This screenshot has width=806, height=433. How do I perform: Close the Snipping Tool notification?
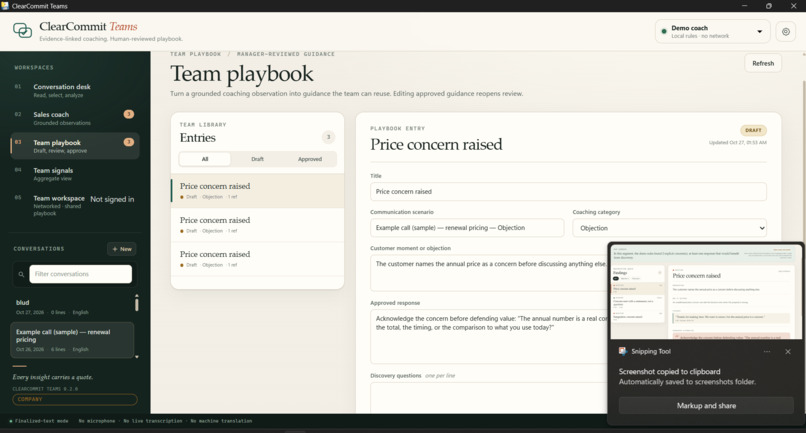[787, 352]
